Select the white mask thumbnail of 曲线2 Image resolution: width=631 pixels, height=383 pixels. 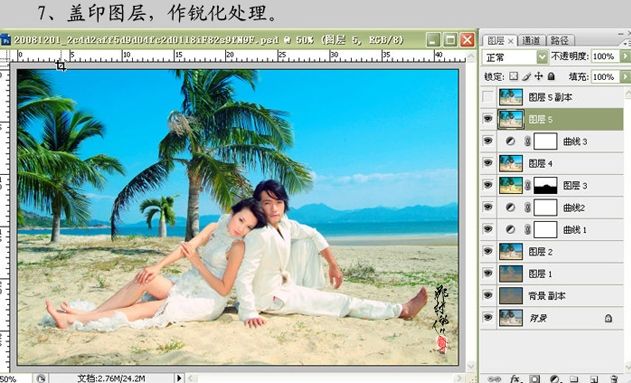pos(545,208)
